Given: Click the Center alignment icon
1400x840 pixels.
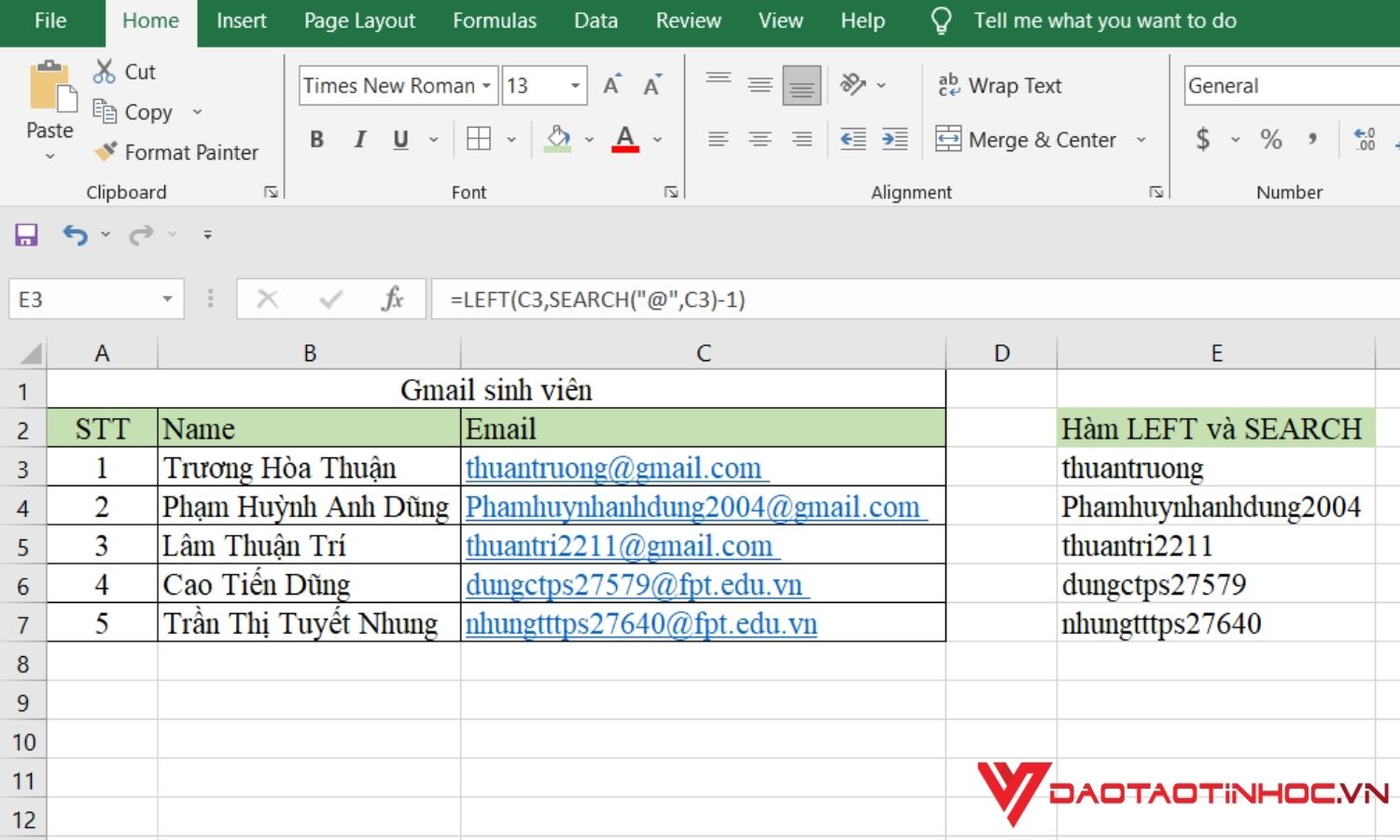Looking at the screenshot, I should [x=759, y=138].
